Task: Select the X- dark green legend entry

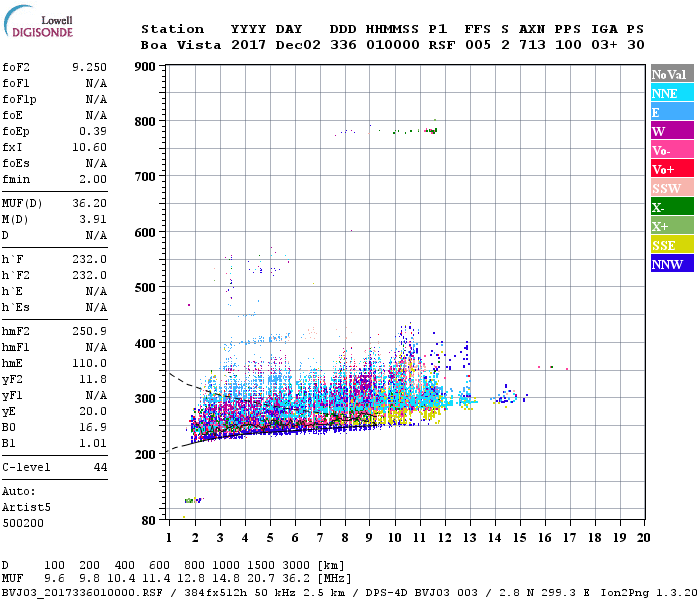Action: (671, 207)
